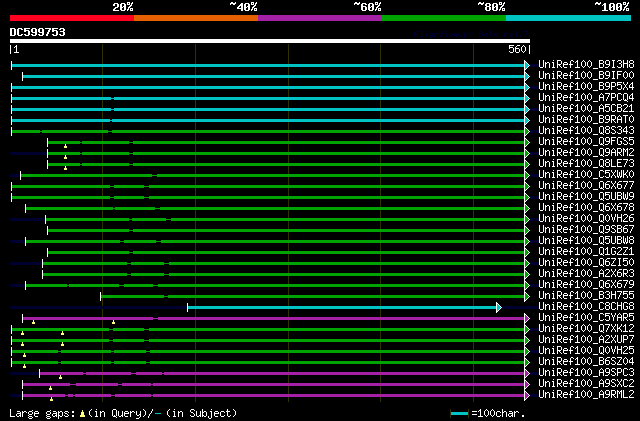
Task: Click the green arrowhead of UniRef100_Q8S343 alignment
Action: tap(527, 131)
